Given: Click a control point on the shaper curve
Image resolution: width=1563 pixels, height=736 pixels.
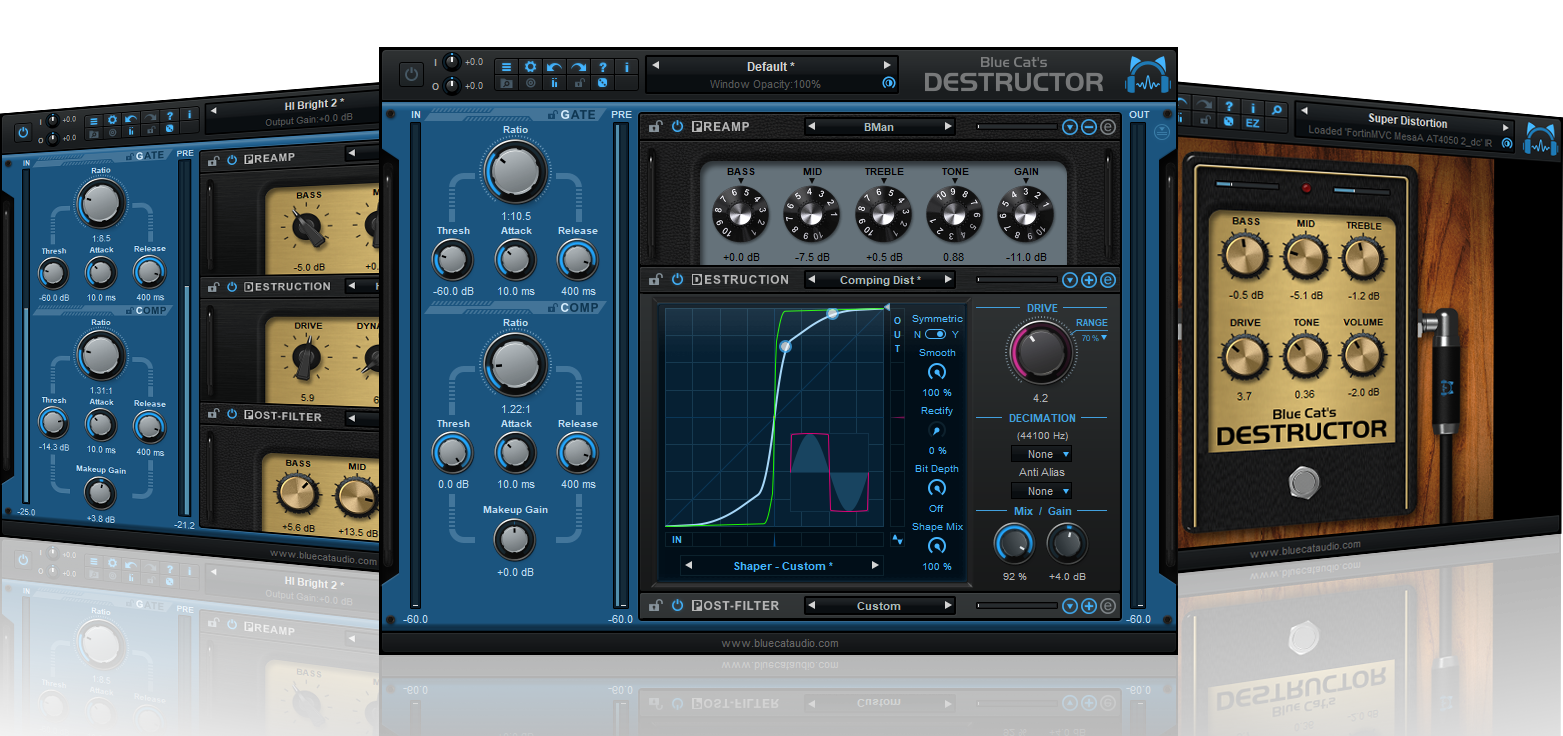Looking at the screenshot, I should pos(786,347).
